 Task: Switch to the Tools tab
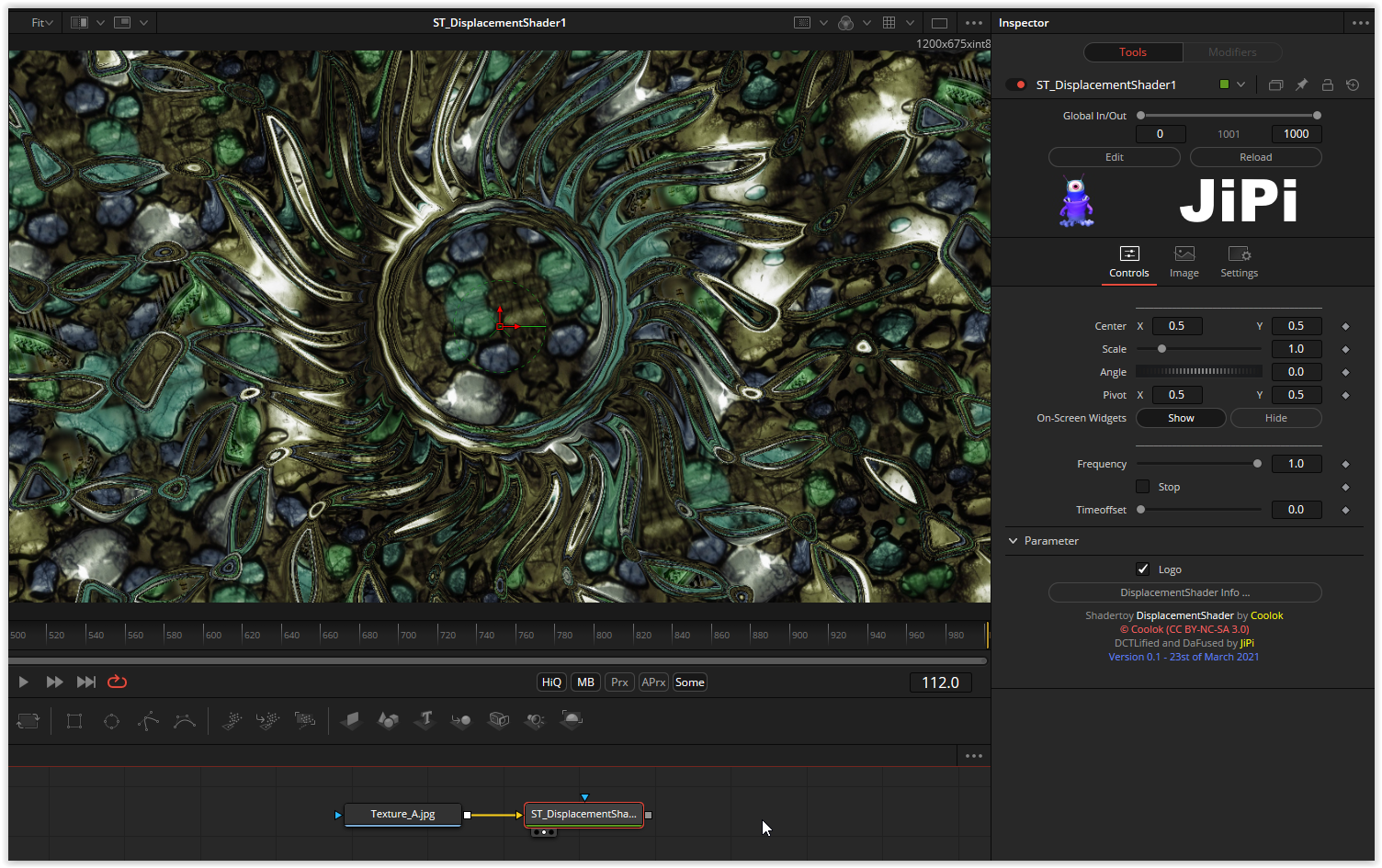(1133, 52)
